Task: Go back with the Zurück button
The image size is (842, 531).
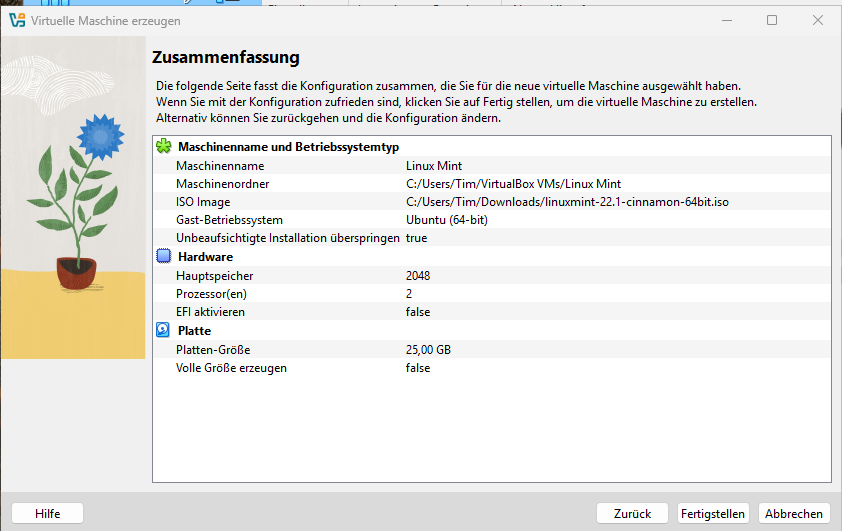Action: (x=632, y=513)
